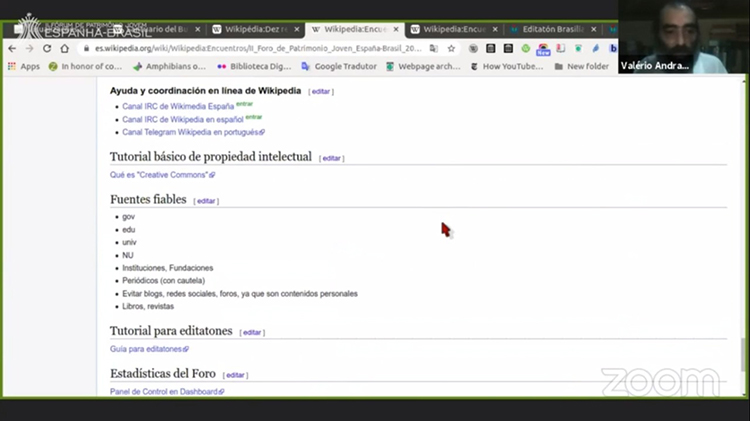Open the 'New folder' bookmarks folder
Screen dimensions: 750x421
click(x=582, y=66)
